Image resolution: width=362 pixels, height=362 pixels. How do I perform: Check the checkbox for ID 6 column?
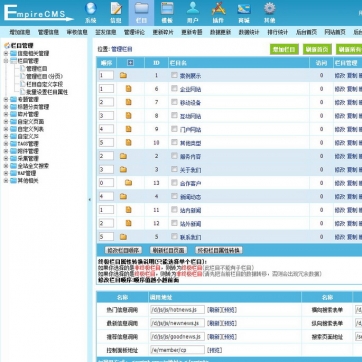174,88
